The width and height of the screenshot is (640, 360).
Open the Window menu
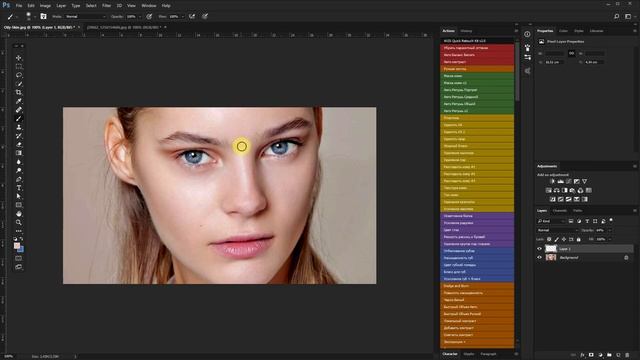[x=149, y=6]
